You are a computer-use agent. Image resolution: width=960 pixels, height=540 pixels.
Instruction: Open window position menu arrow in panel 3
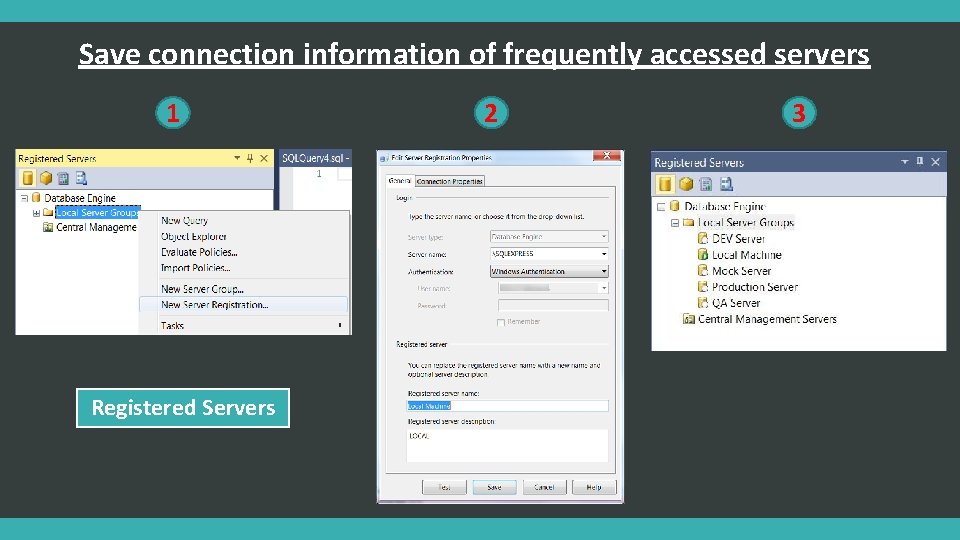pos(904,162)
